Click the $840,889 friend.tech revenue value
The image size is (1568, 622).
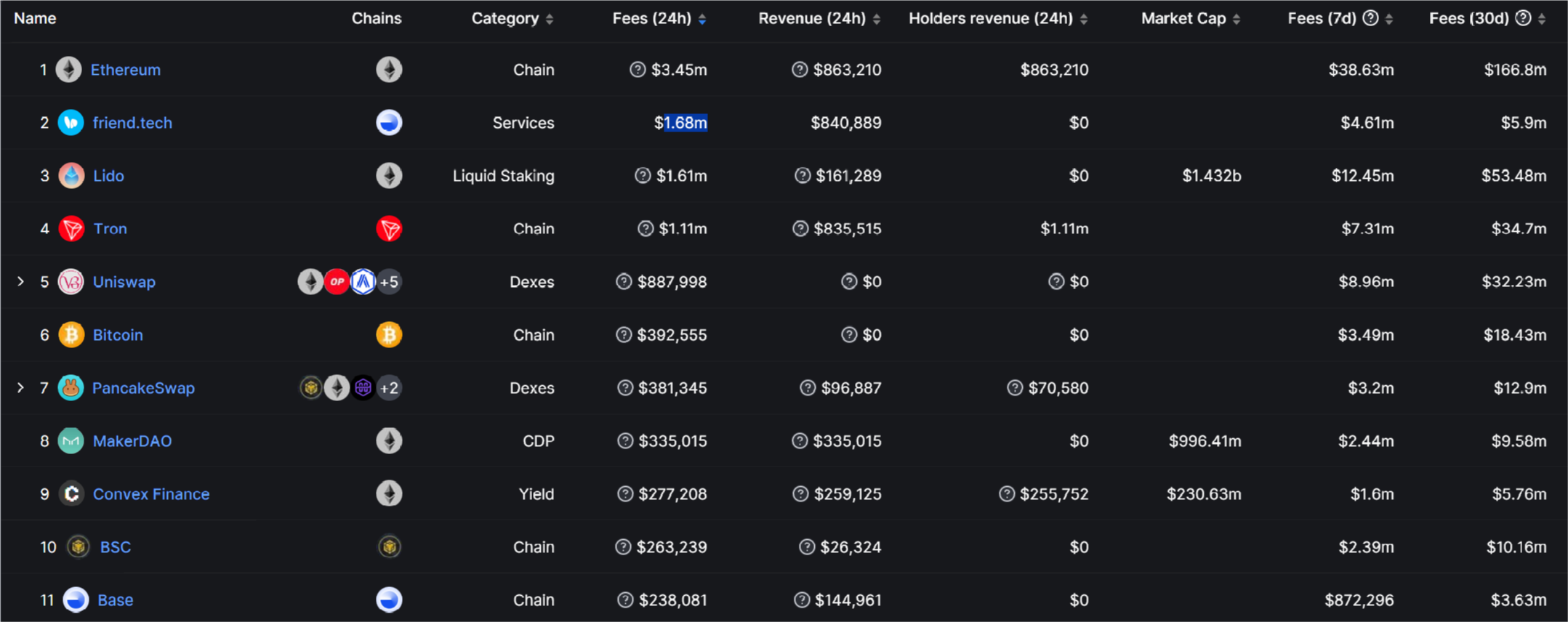coord(846,123)
